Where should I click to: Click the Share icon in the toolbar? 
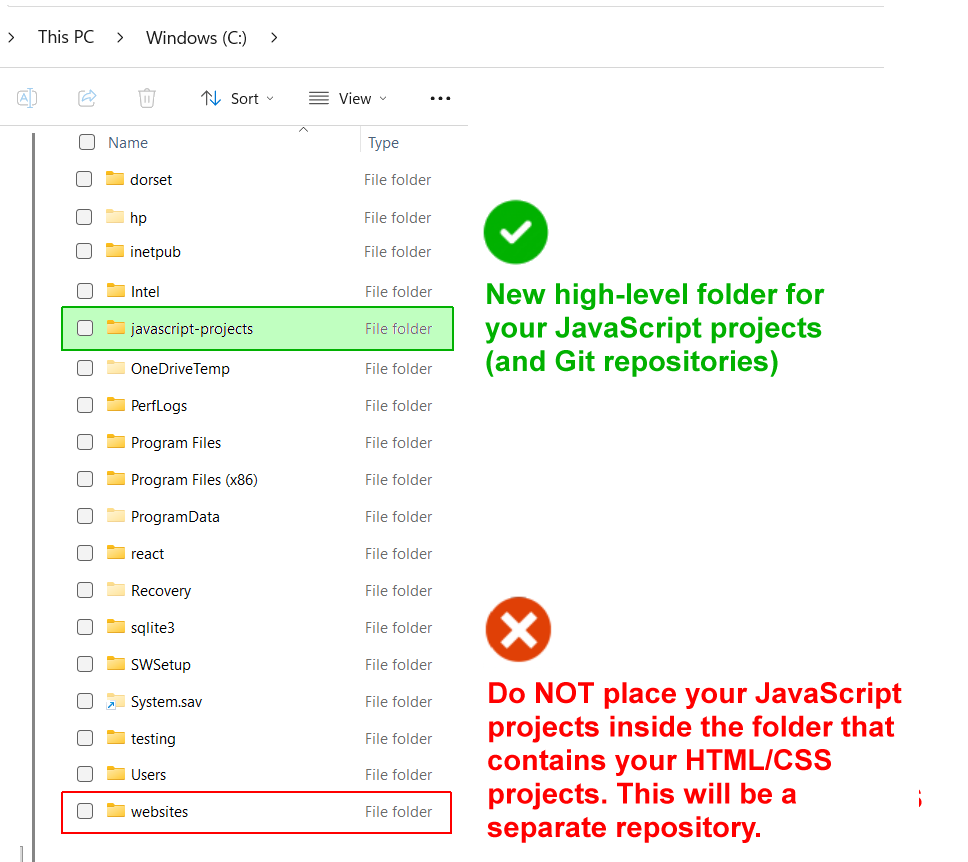coord(87,97)
